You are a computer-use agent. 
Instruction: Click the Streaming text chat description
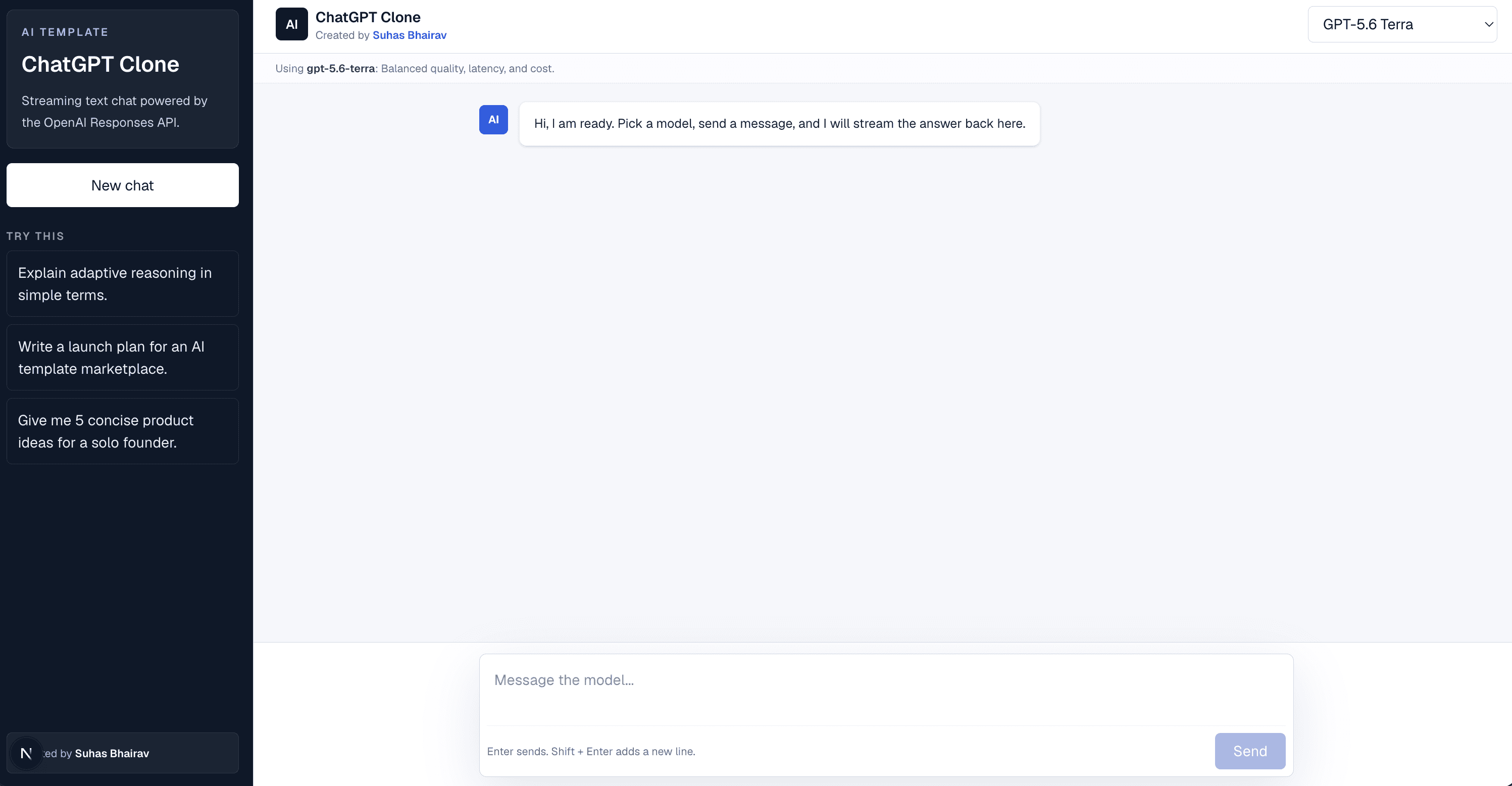pos(115,112)
